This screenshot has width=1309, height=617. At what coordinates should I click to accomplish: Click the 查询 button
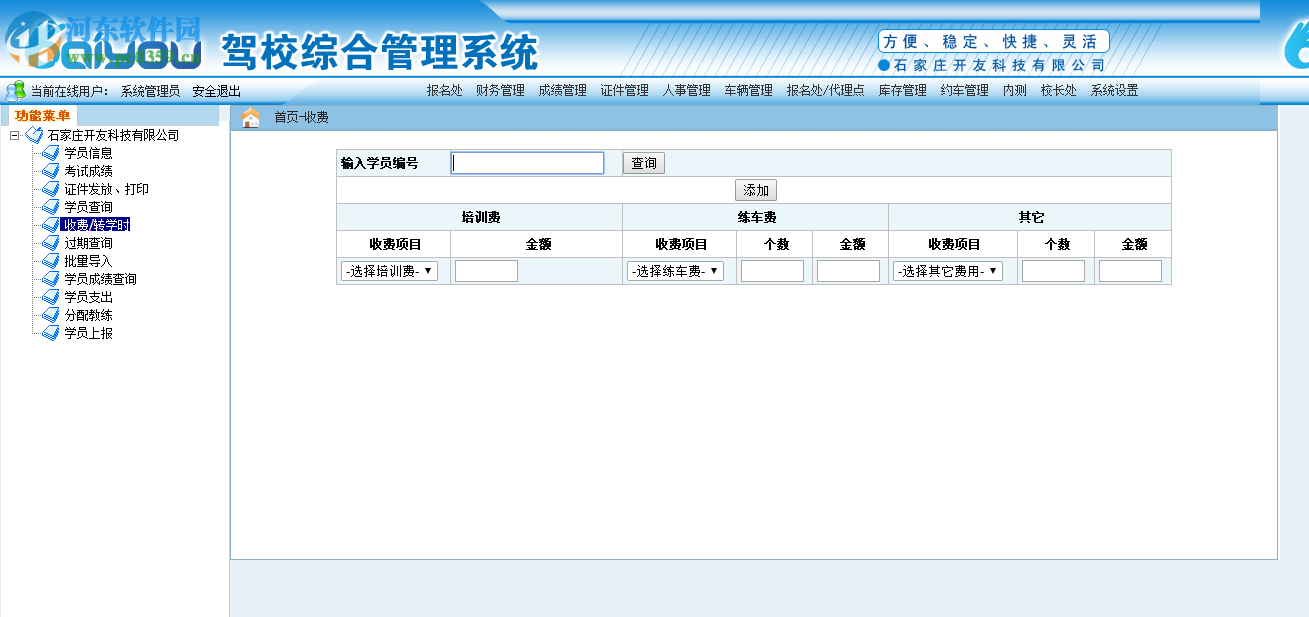(x=643, y=162)
